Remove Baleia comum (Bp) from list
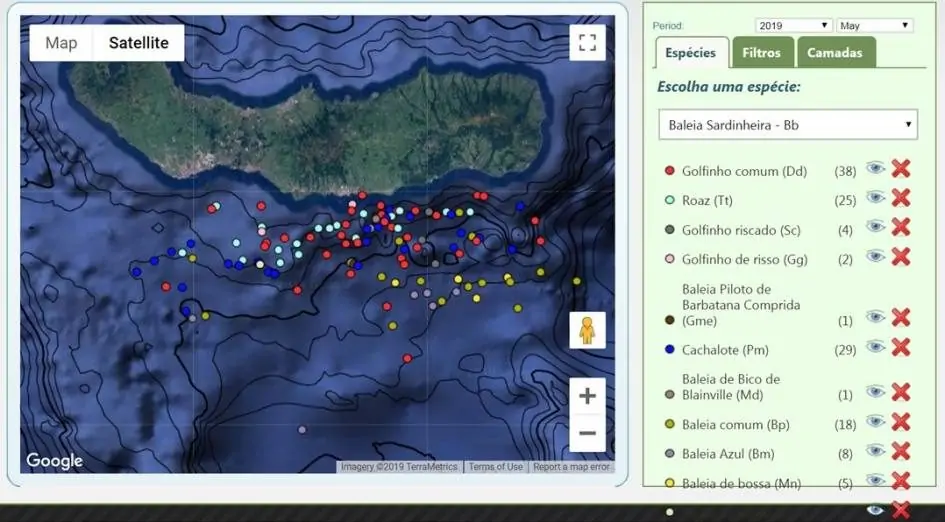Image resolution: width=945 pixels, height=522 pixels. [900, 422]
